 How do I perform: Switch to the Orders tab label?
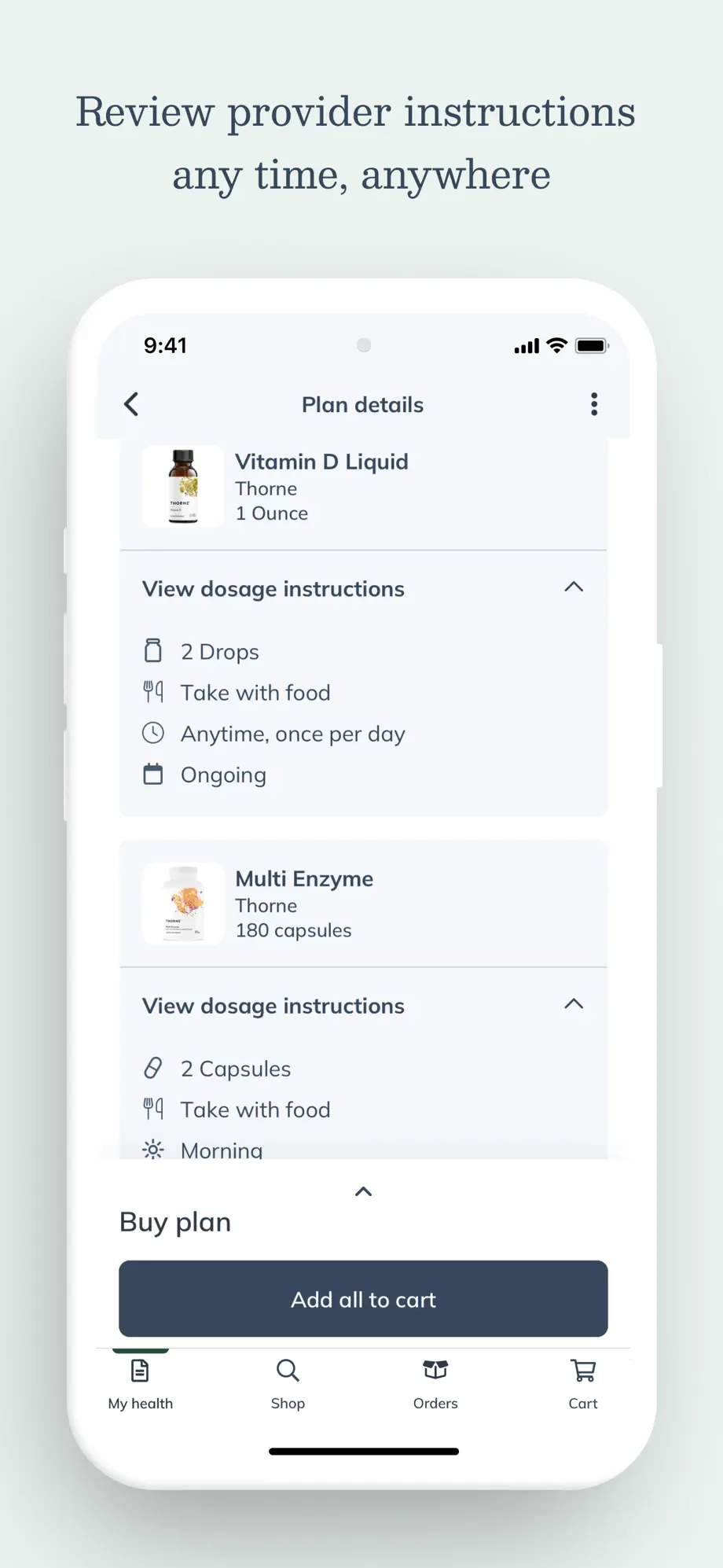(435, 1404)
